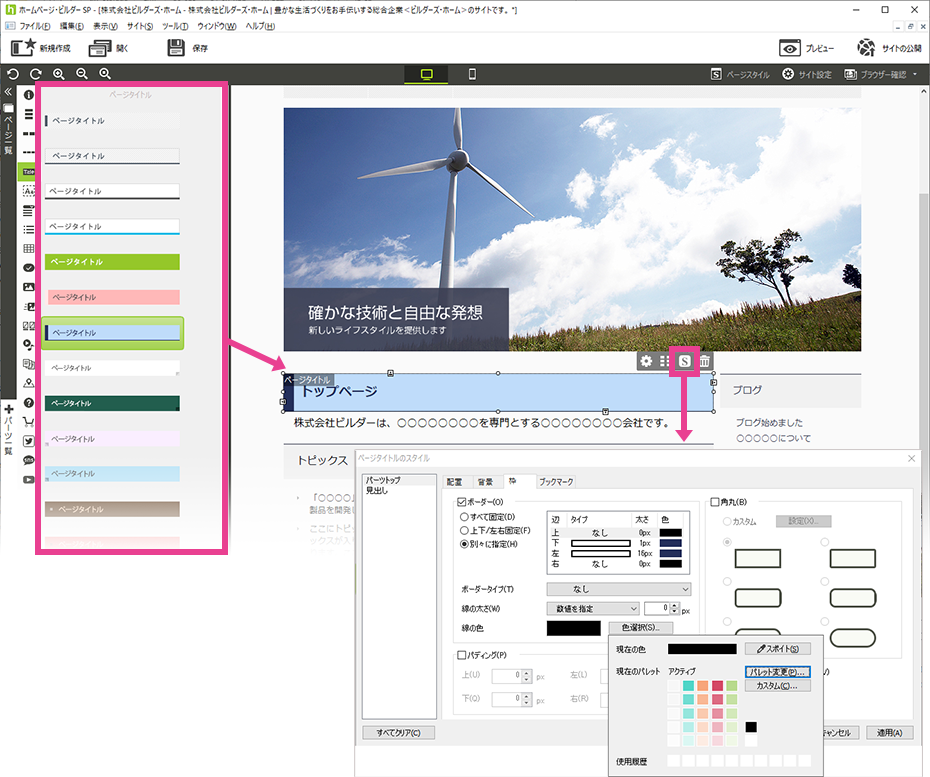Select すべて固定(D) radio button
Viewport: 930px width, 777px height.
point(464,517)
